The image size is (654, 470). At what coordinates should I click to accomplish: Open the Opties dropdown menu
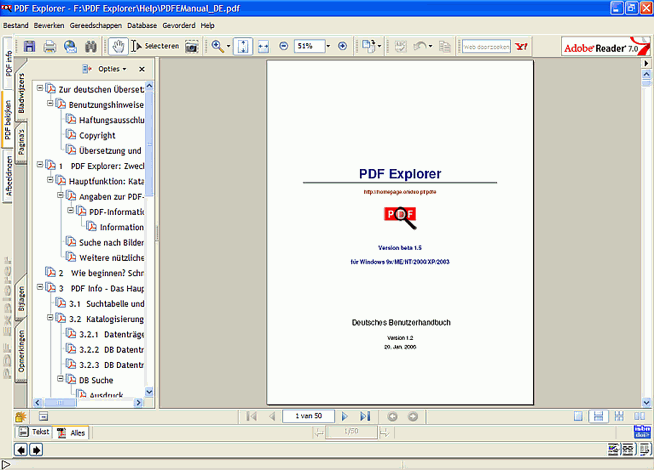click(109, 69)
